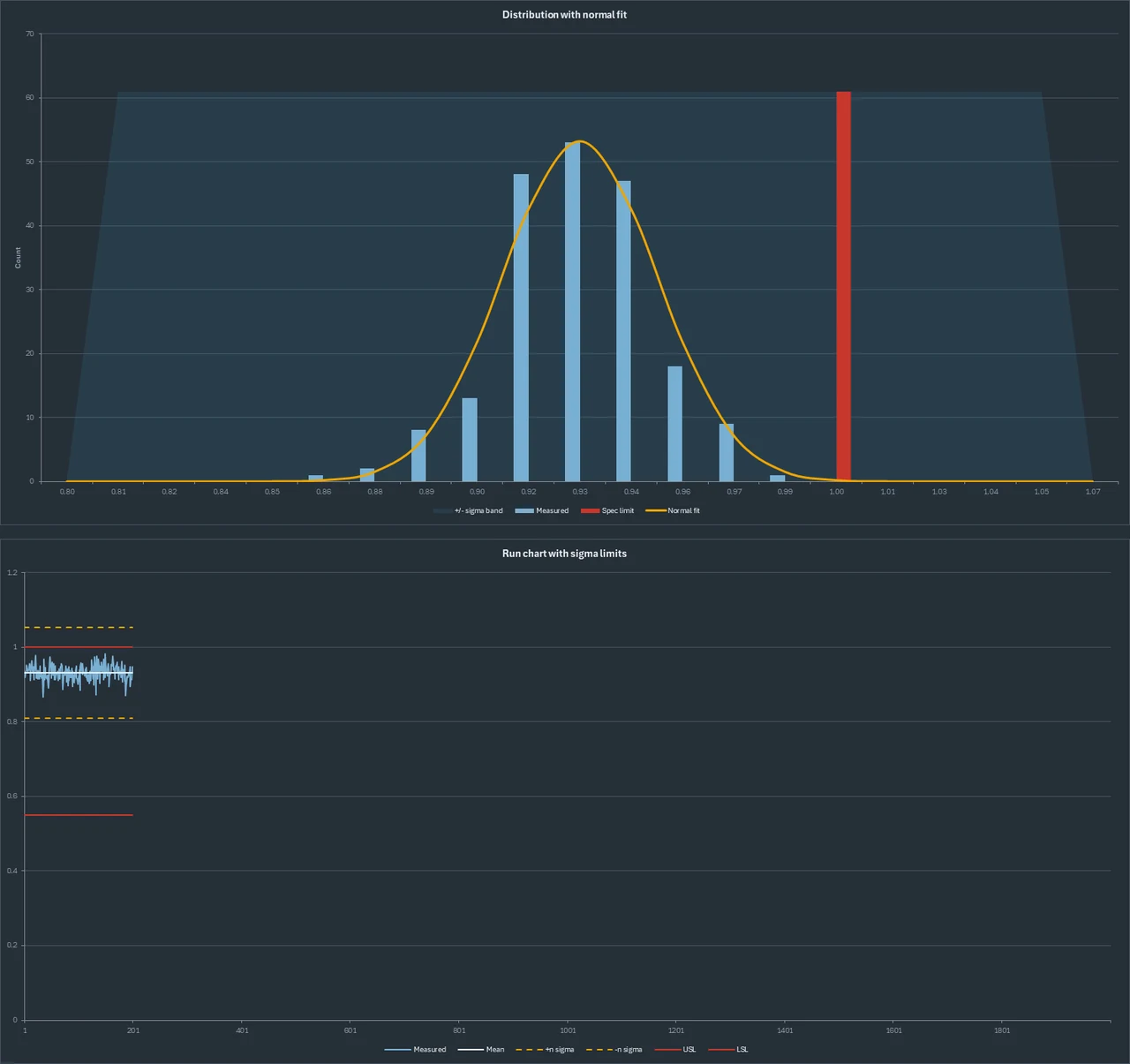This screenshot has height=1064, width=1130.
Task: Select the "Mean" legend entry
Action: (481, 1050)
